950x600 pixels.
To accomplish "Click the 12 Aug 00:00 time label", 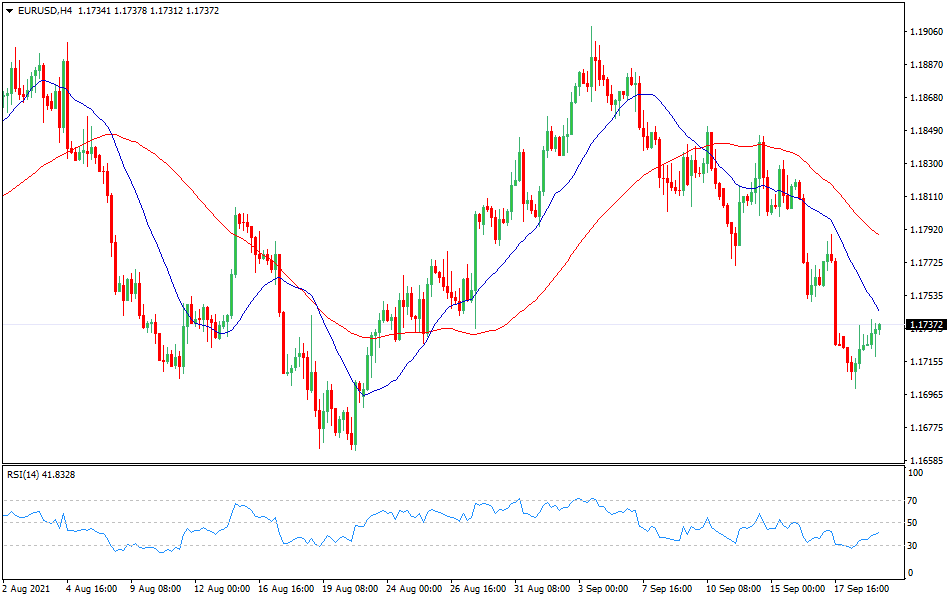I will [220, 589].
